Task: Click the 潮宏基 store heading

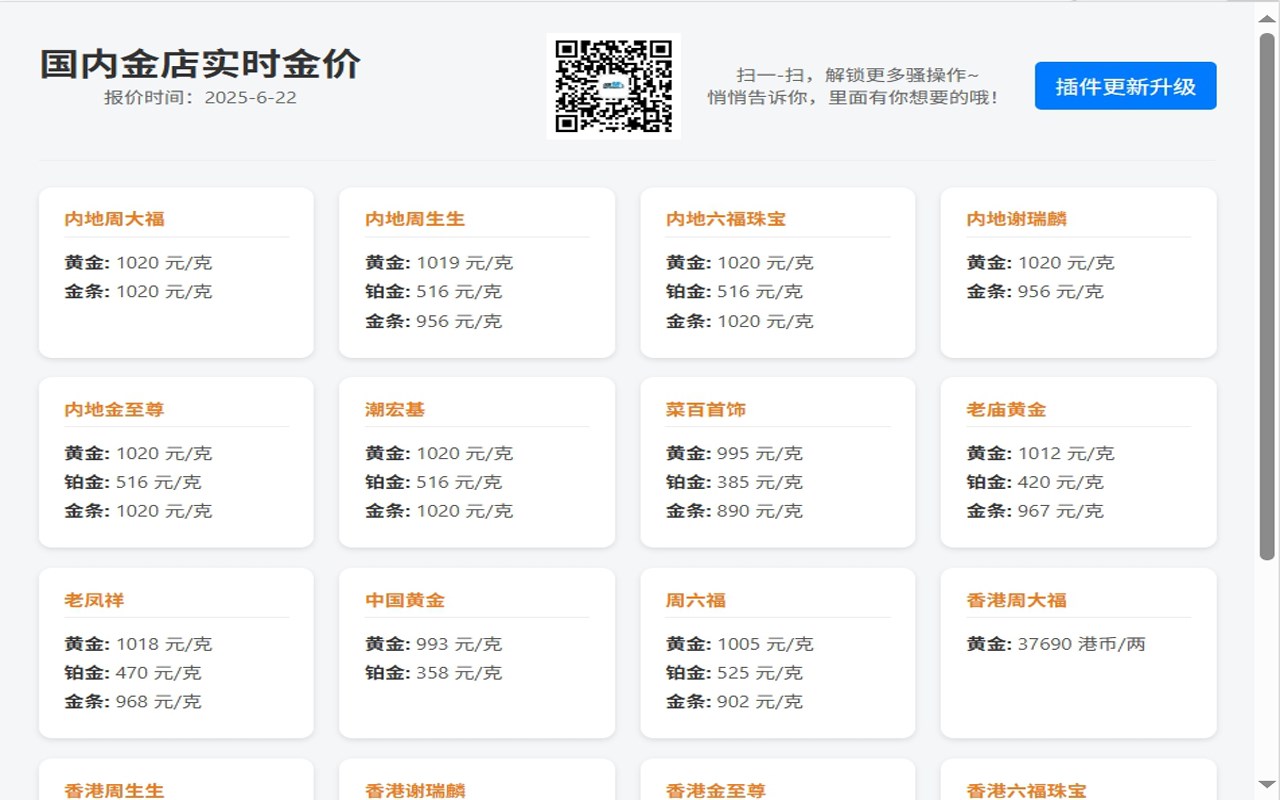Action: point(395,408)
